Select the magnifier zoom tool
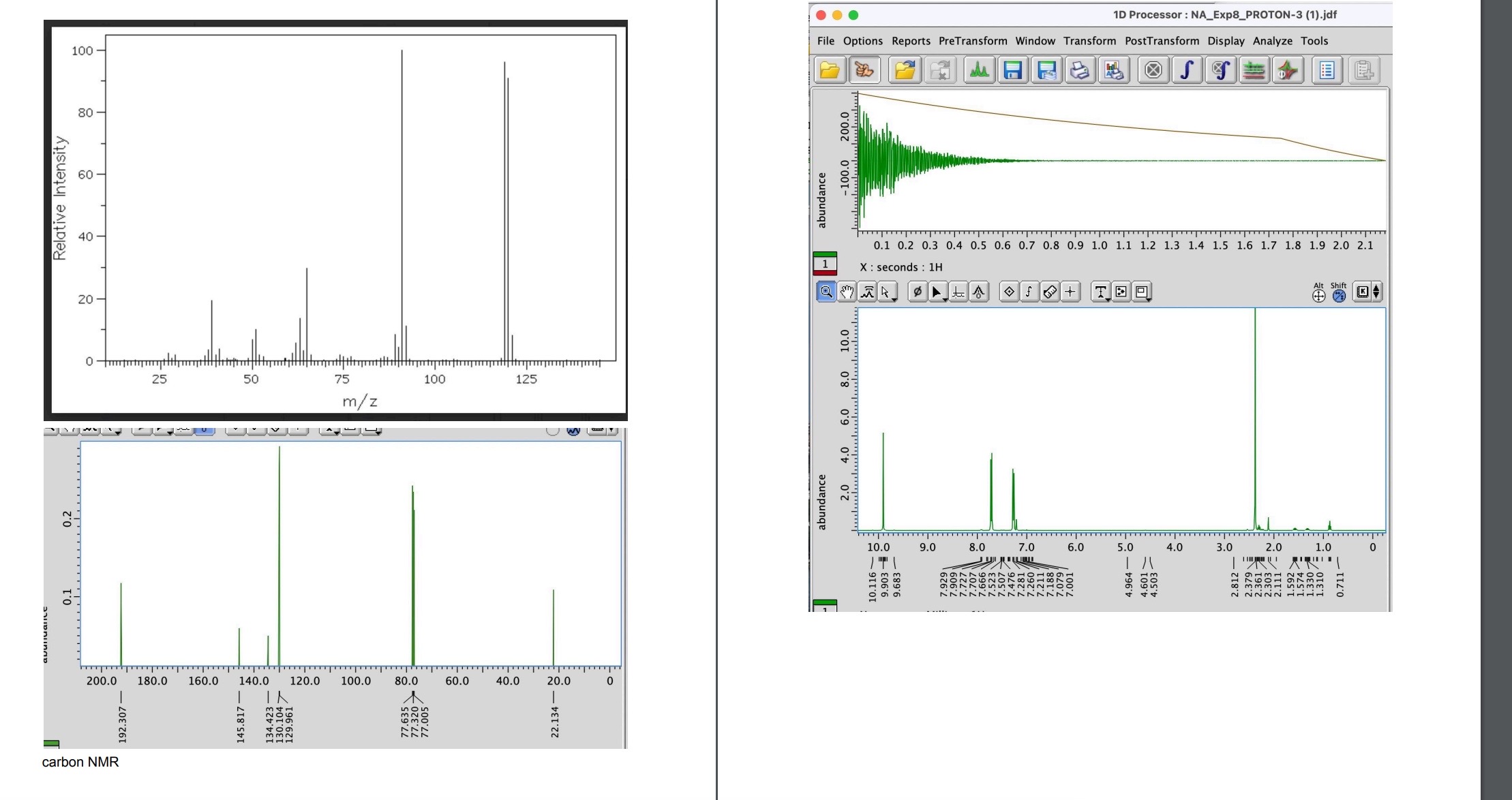The image size is (1512, 800). (826, 292)
